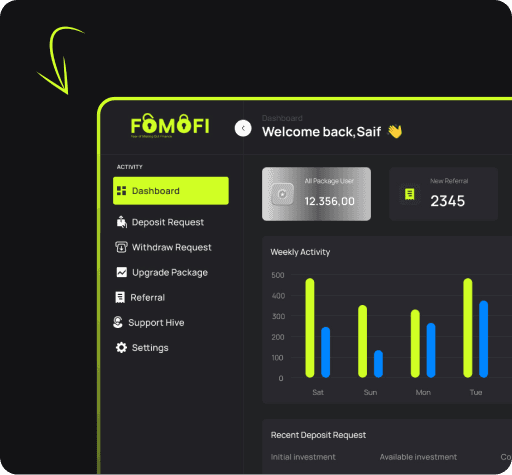Screen dimensions: 512x475
Task: Click the Dashboard grid icon
Action: (121, 191)
